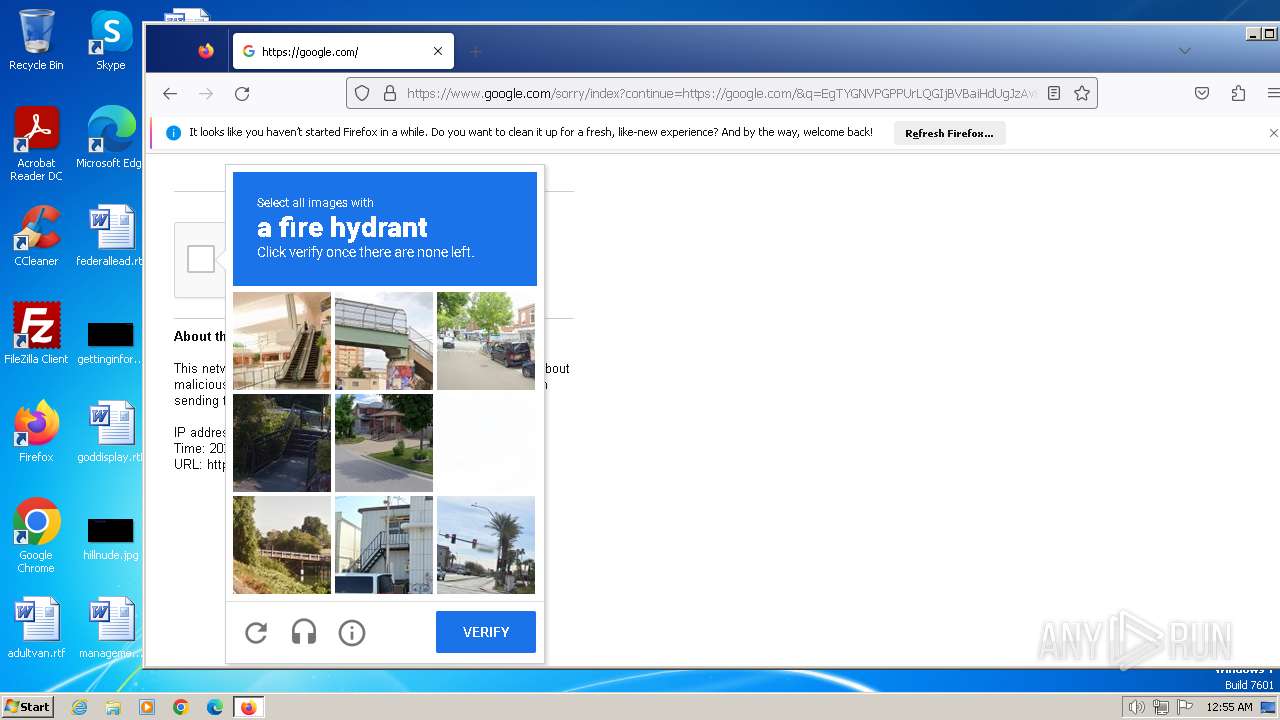Open Recycle Bin desktop icon
The height and width of the screenshot is (720, 1280).
(x=36, y=40)
